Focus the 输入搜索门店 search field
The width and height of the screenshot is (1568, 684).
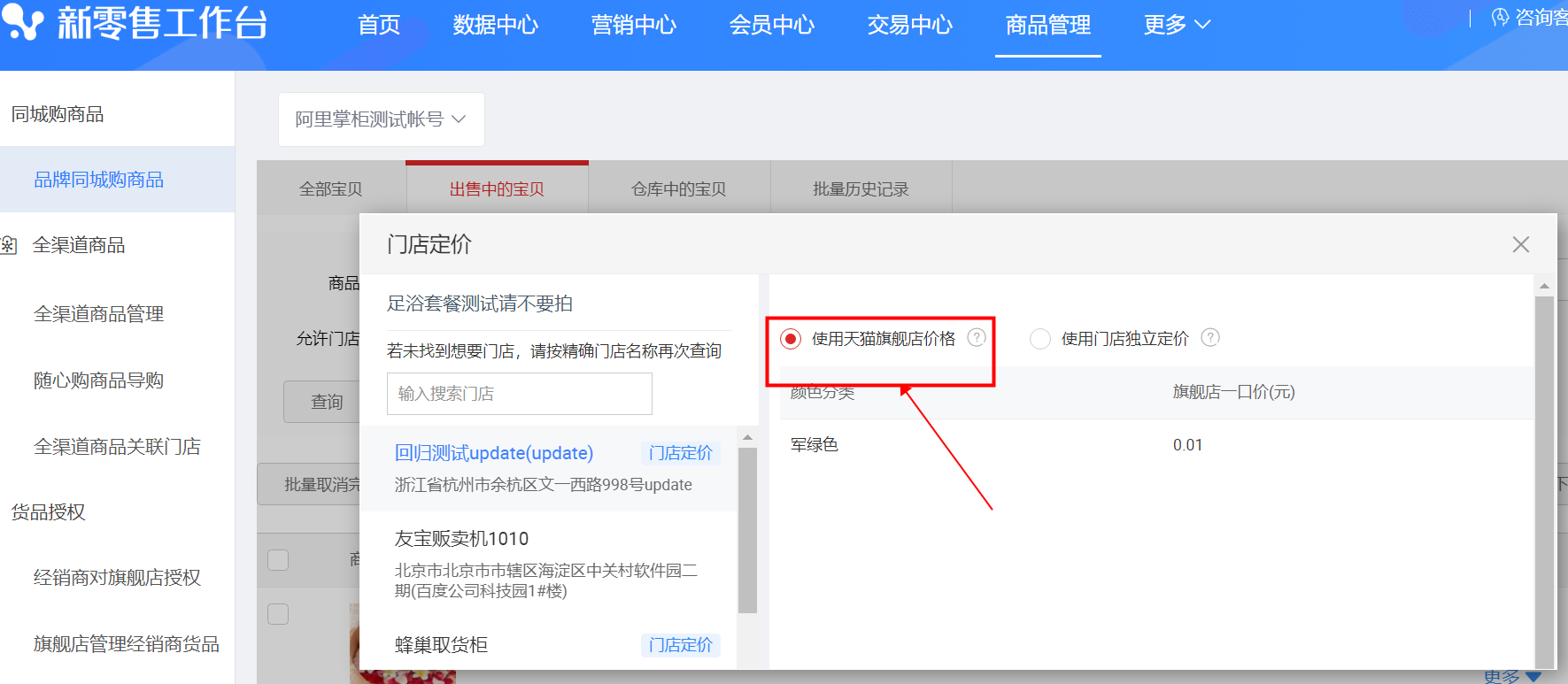[x=519, y=394]
